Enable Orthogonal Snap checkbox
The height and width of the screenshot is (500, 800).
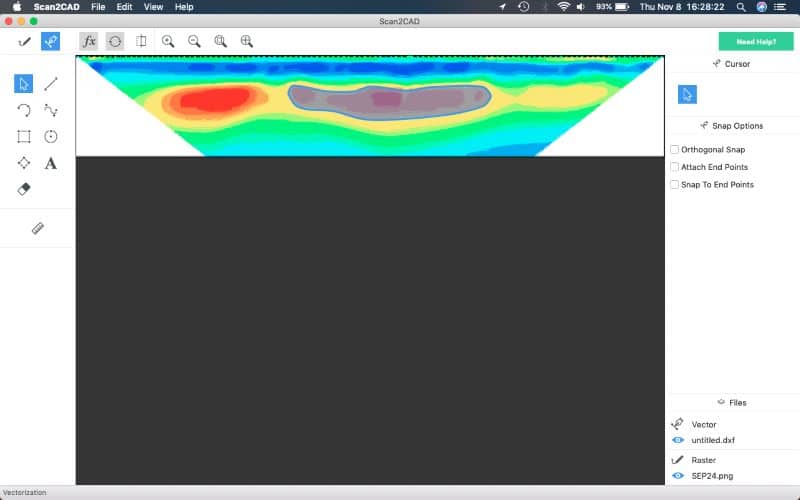(674, 150)
